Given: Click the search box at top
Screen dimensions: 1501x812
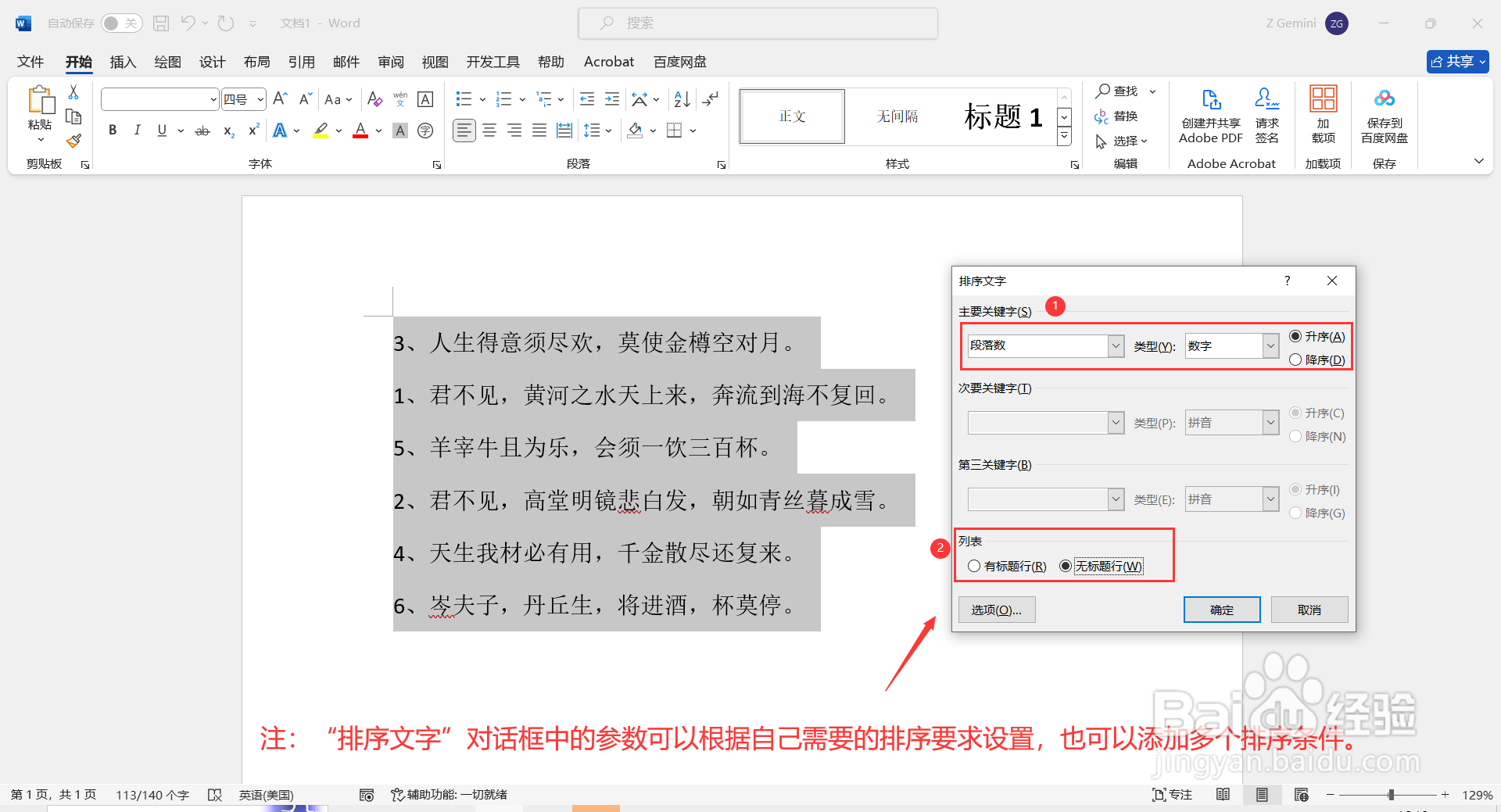Looking at the screenshot, I should [757, 23].
